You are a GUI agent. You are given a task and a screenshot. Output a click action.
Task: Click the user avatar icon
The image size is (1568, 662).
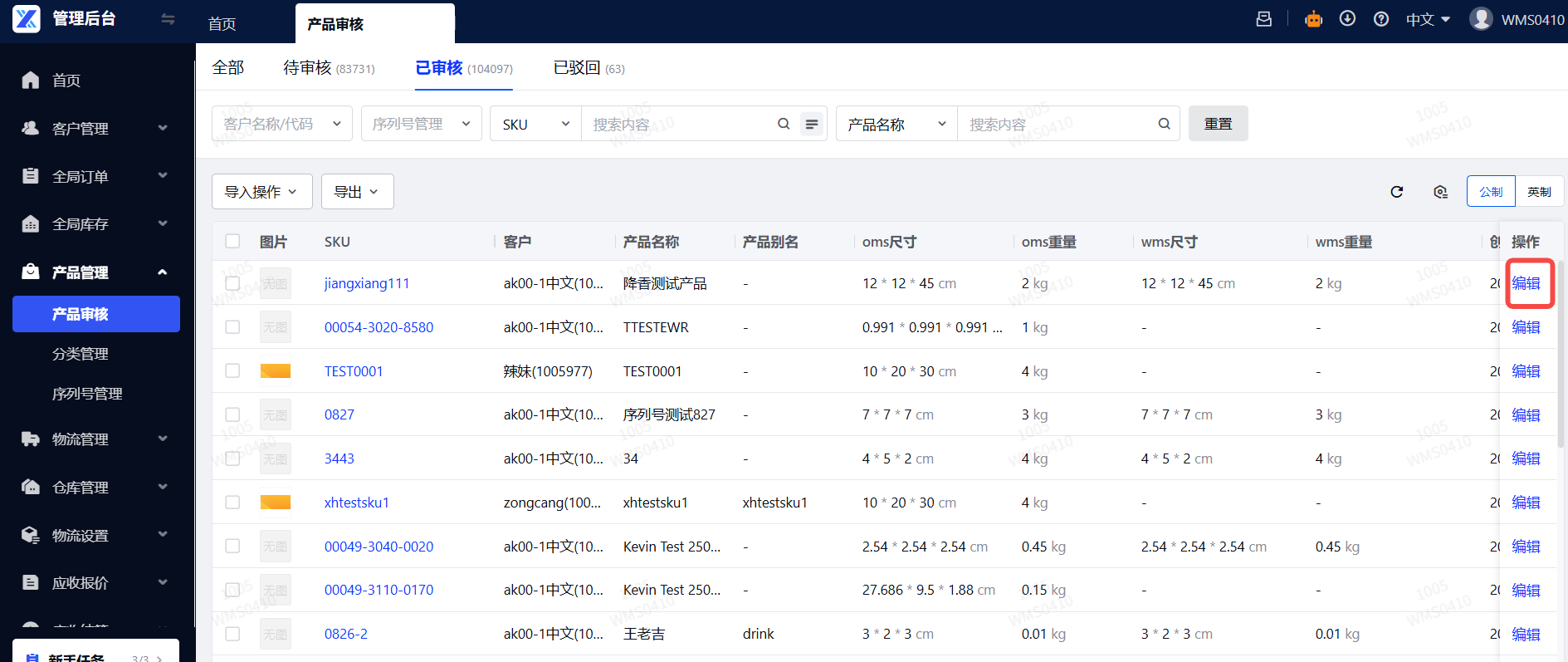(1481, 18)
